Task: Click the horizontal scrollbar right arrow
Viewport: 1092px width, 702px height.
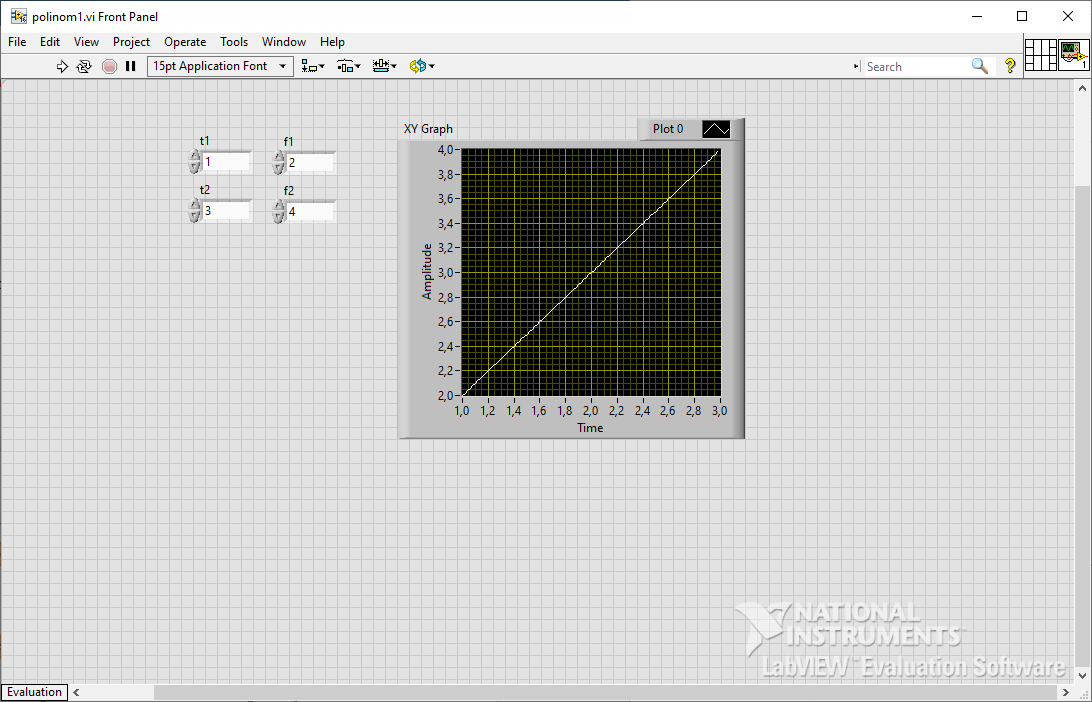Action: pyautogui.click(x=1066, y=692)
